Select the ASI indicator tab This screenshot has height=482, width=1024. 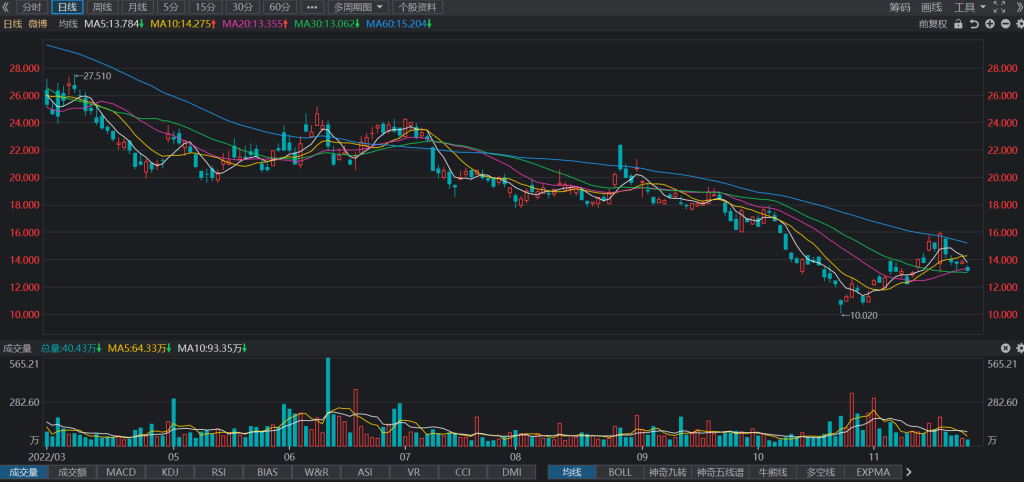click(366, 472)
